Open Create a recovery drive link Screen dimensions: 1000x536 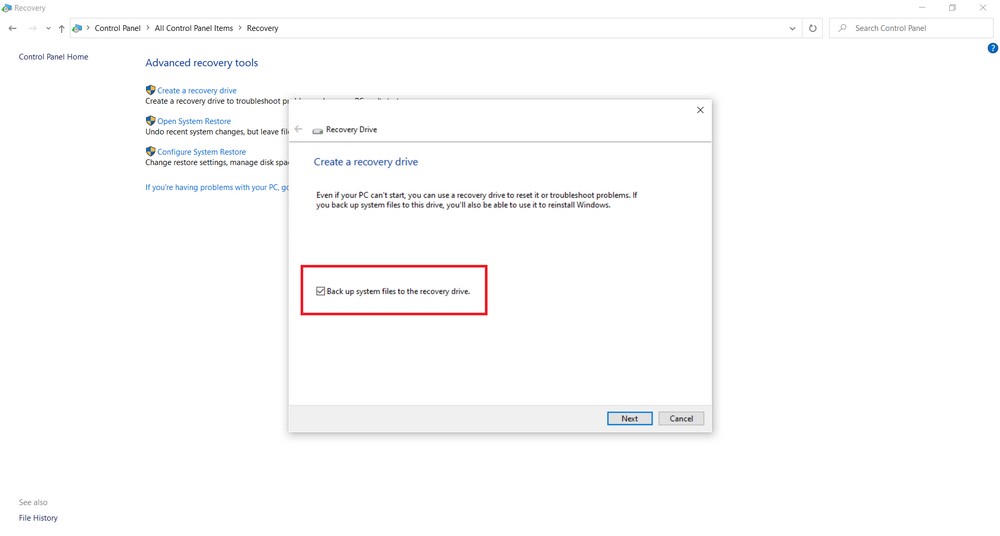[197, 91]
